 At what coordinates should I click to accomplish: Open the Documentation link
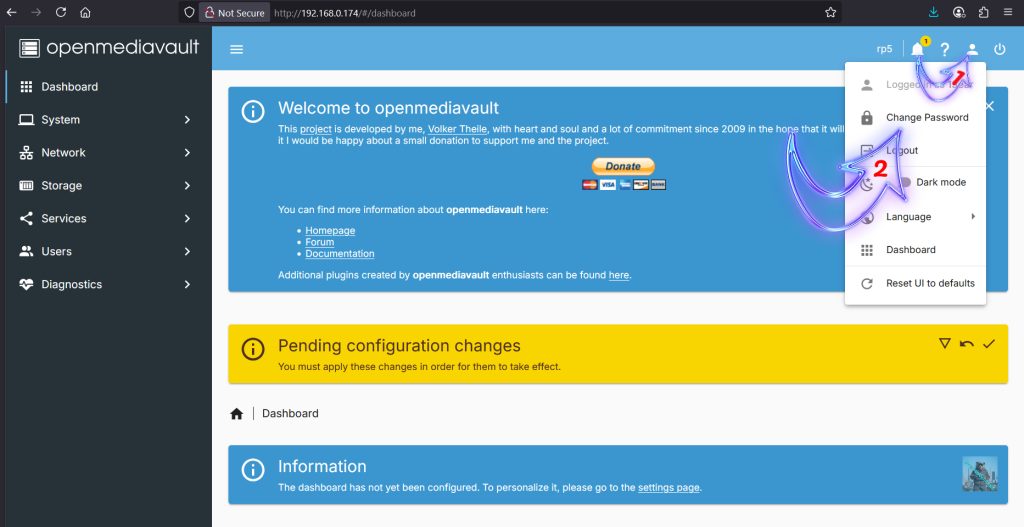click(x=339, y=254)
